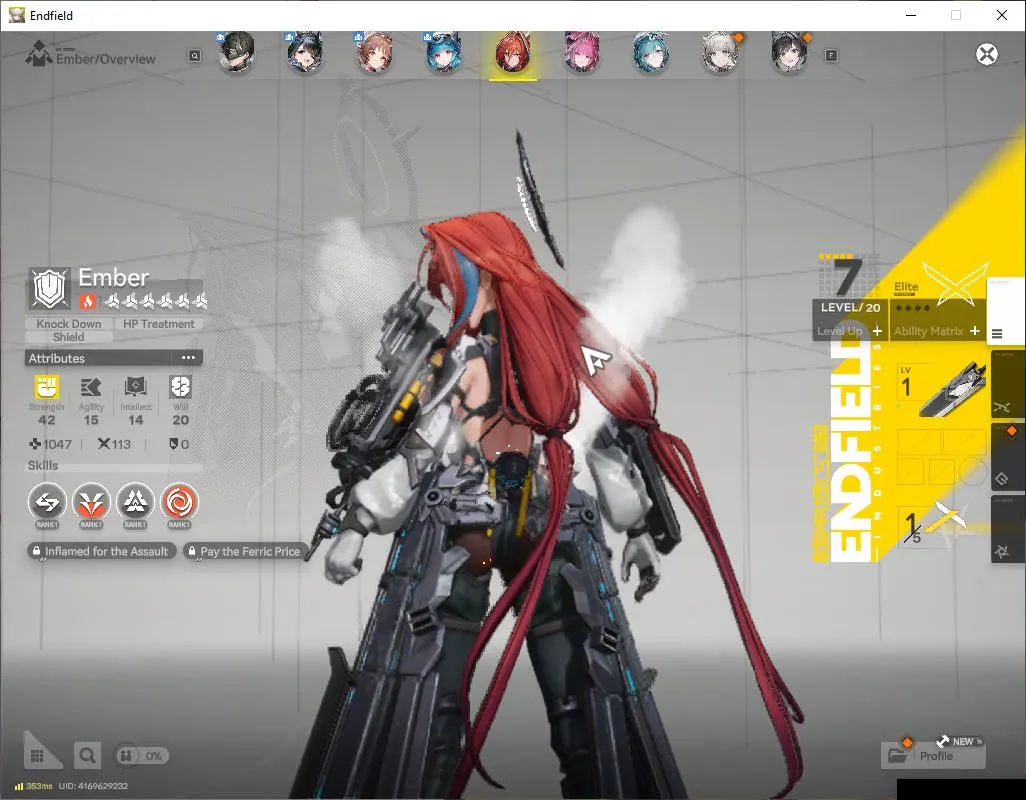Screen dimensions: 1026x800
Task: Click the LEVEL/20 indicator
Action: (x=851, y=307)
